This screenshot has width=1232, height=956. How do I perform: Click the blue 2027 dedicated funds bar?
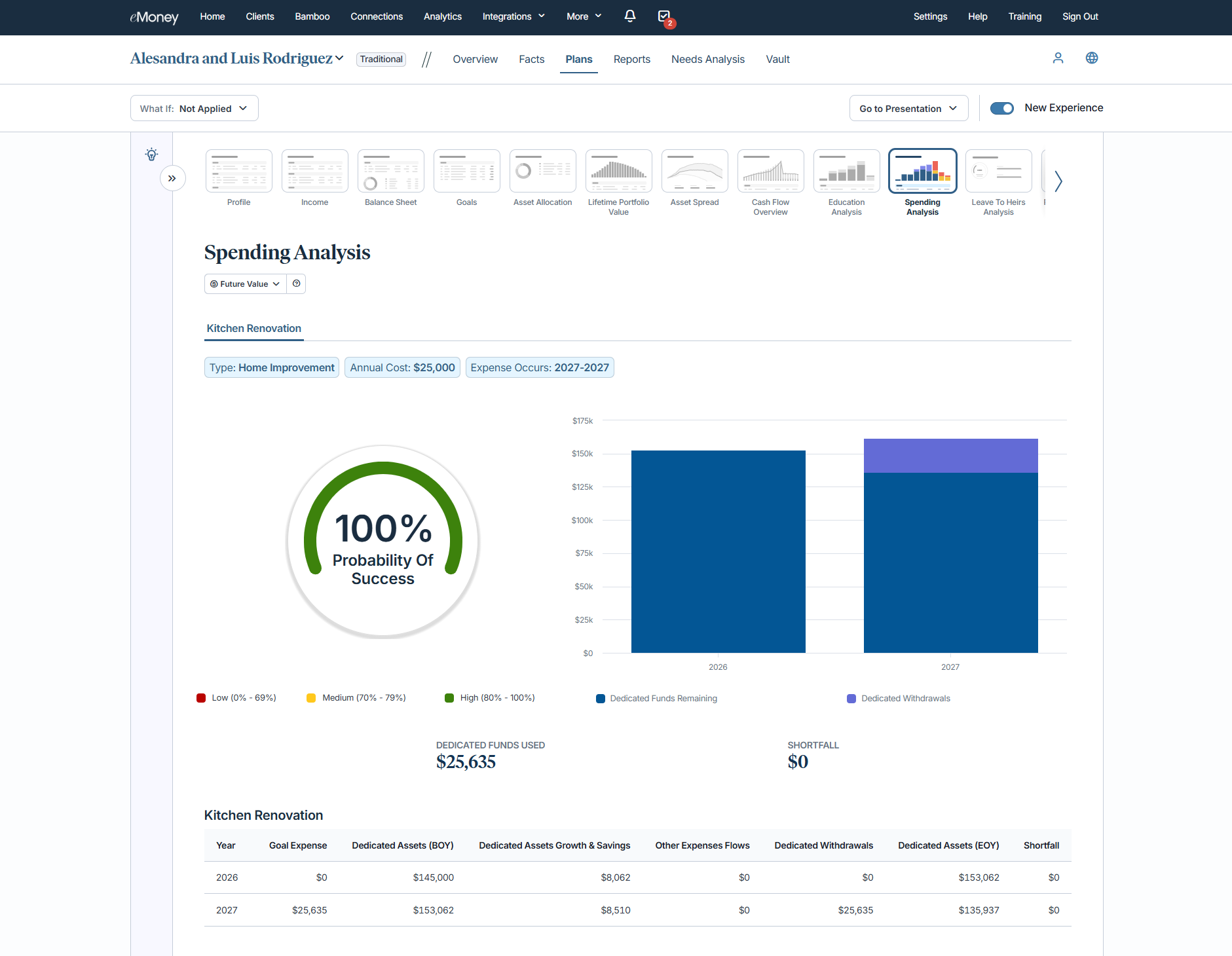(x=950, y=562)
